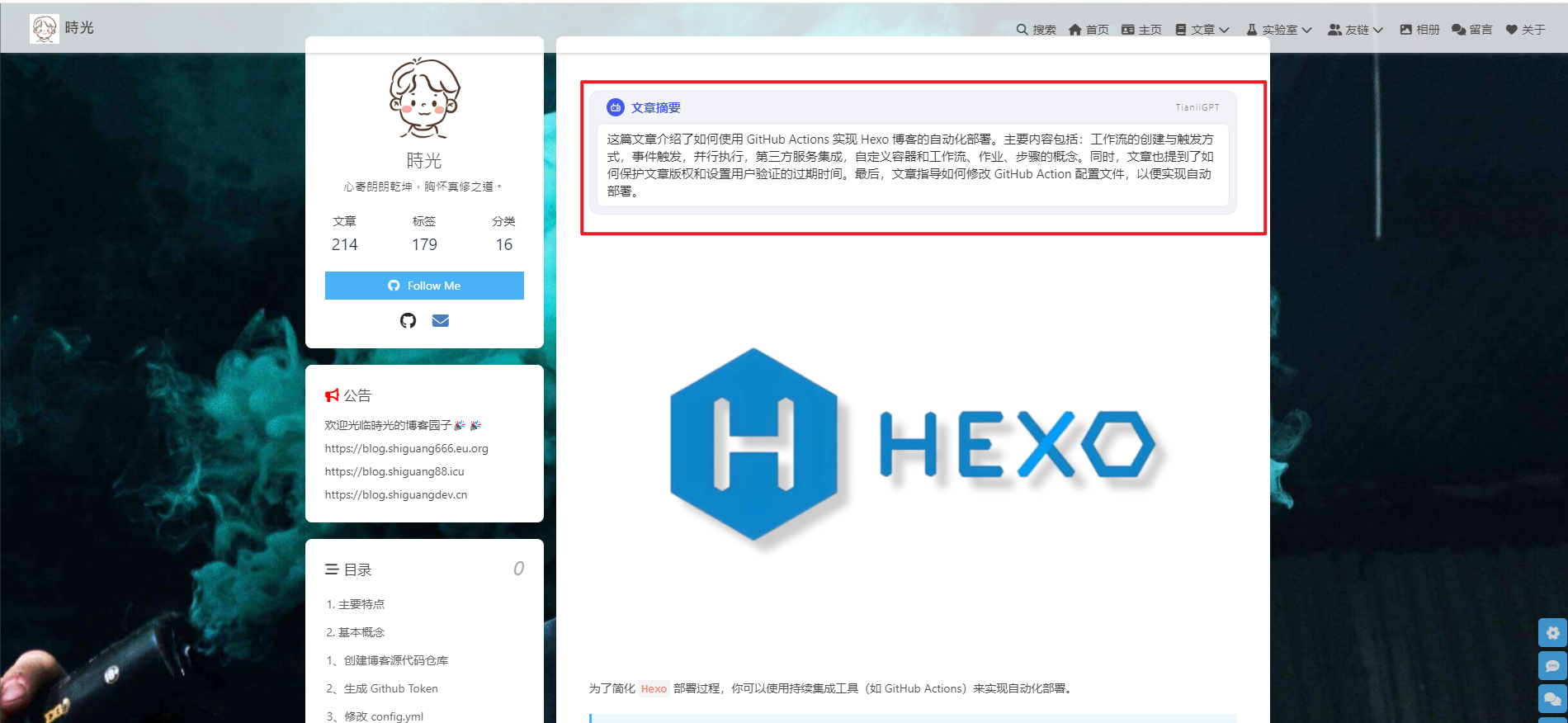Open the floating settings gear button
This screenshot has height=723, width=1568.
click(1552, 633)
